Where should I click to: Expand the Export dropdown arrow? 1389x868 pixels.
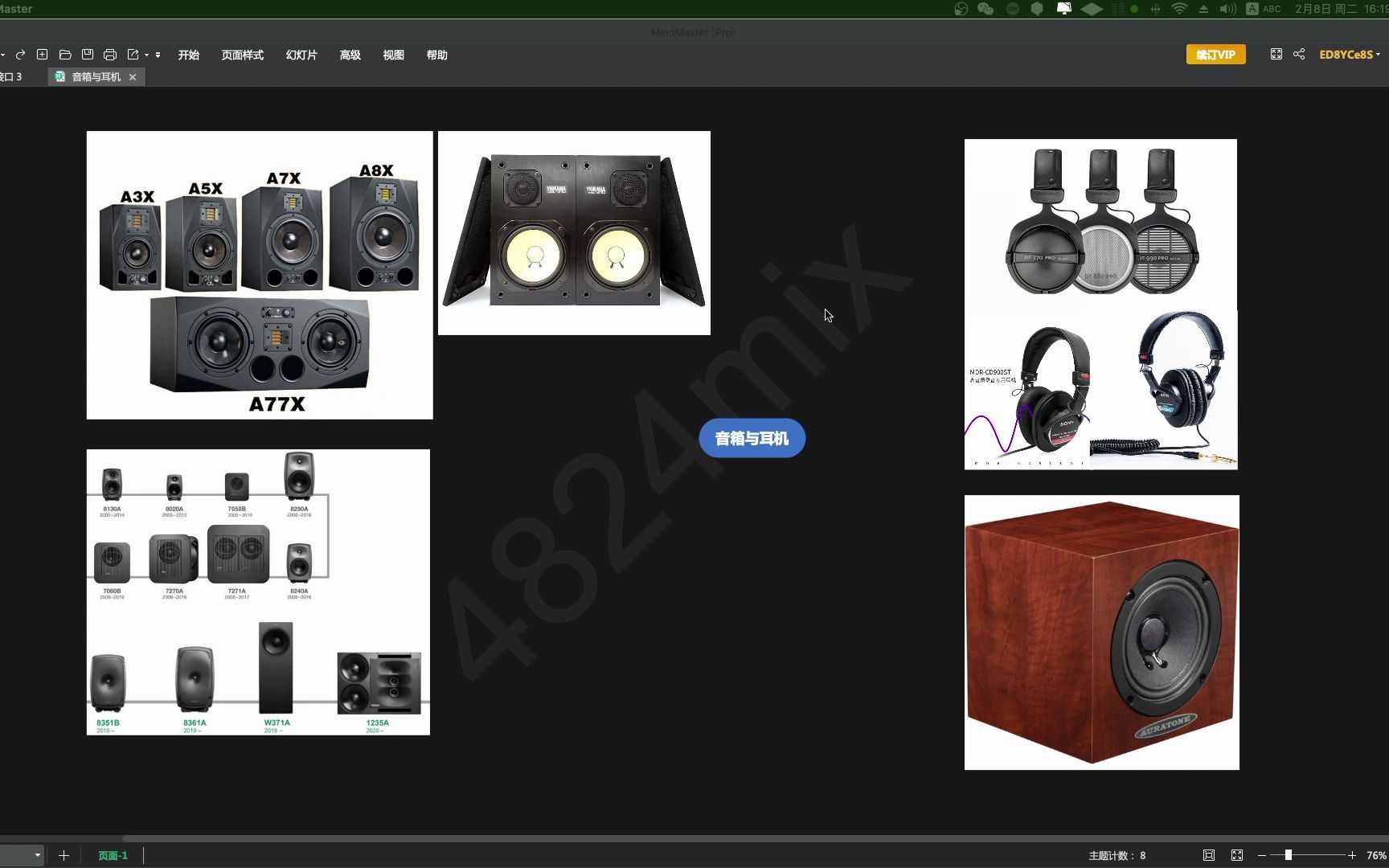(x=146, y=55)
